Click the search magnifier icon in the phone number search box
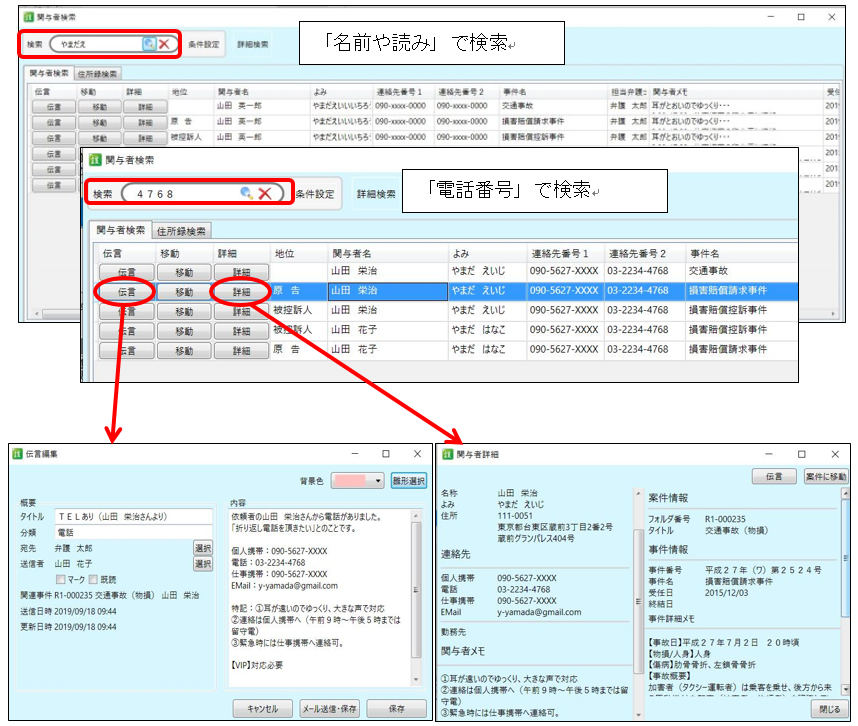Image resolution: width=858 pixels, height=726 pixels. (x=247, y=193)
